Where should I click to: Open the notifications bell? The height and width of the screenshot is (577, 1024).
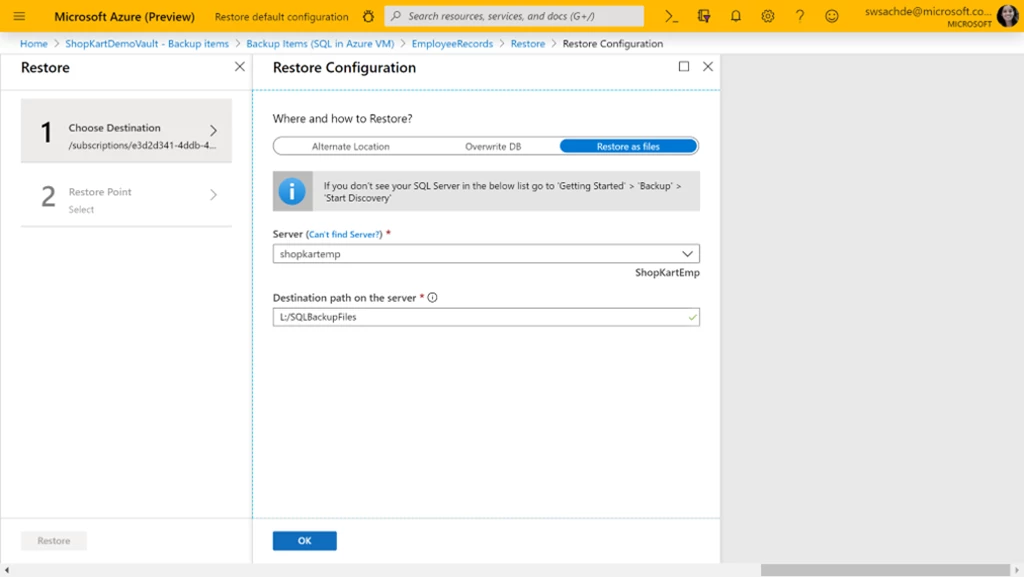[x=735, y=16]
